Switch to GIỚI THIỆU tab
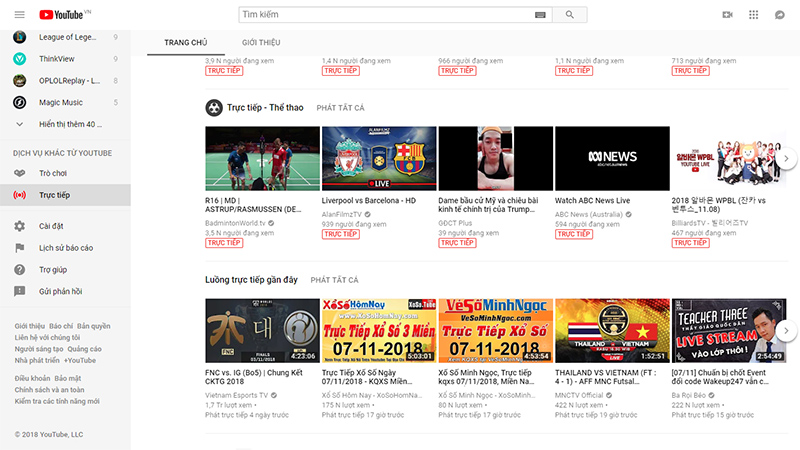 [261, 42]
